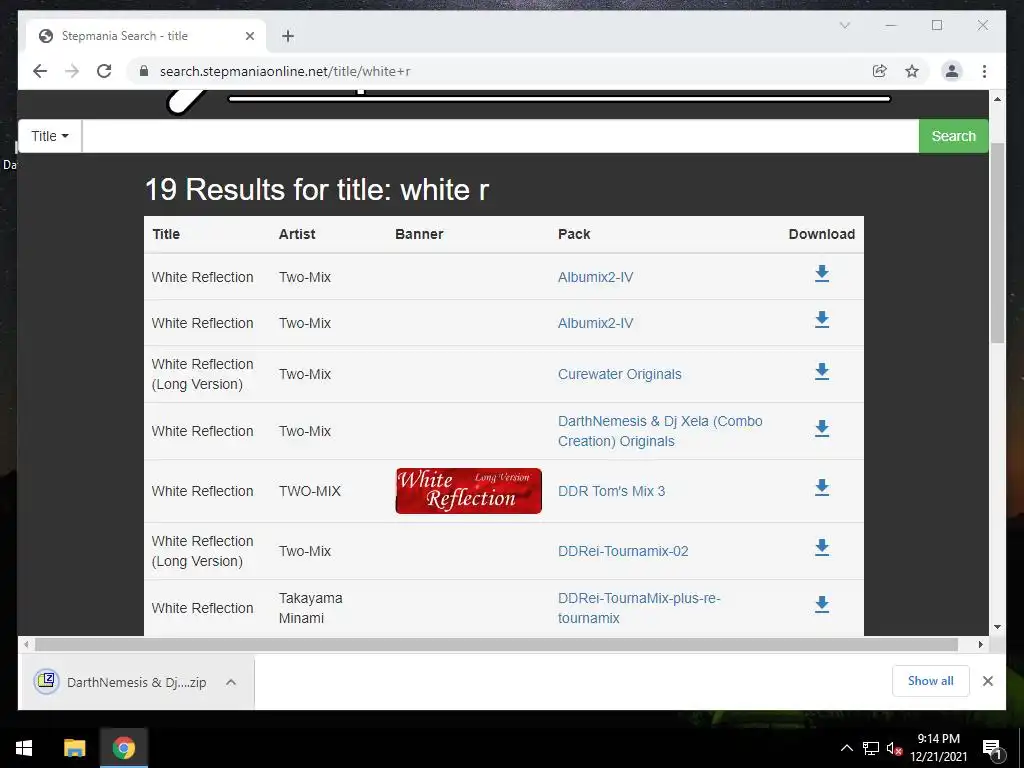This screenshot has height=768, width=1024.
Task: Open the tab search chevron
Action: [x=844, y=25]
